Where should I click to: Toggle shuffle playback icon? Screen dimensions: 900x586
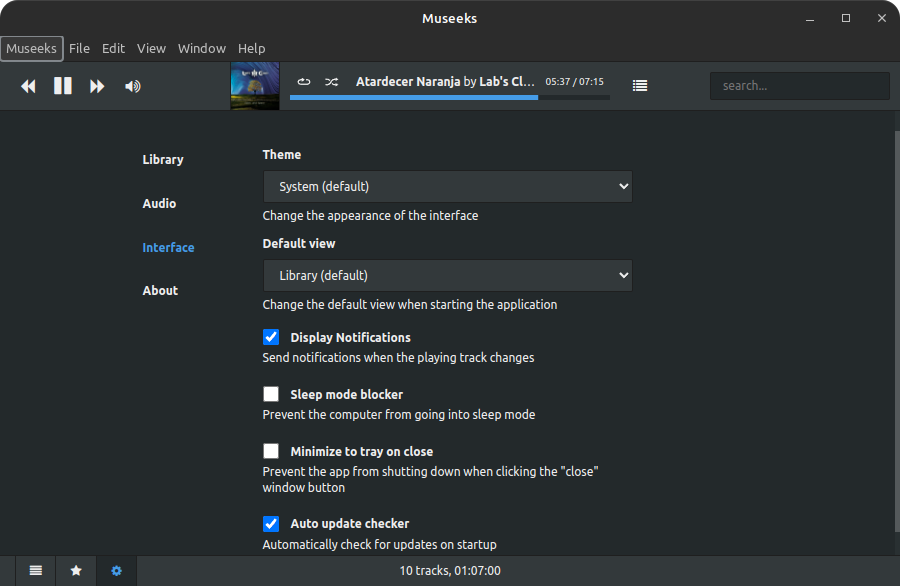(331, 82)
